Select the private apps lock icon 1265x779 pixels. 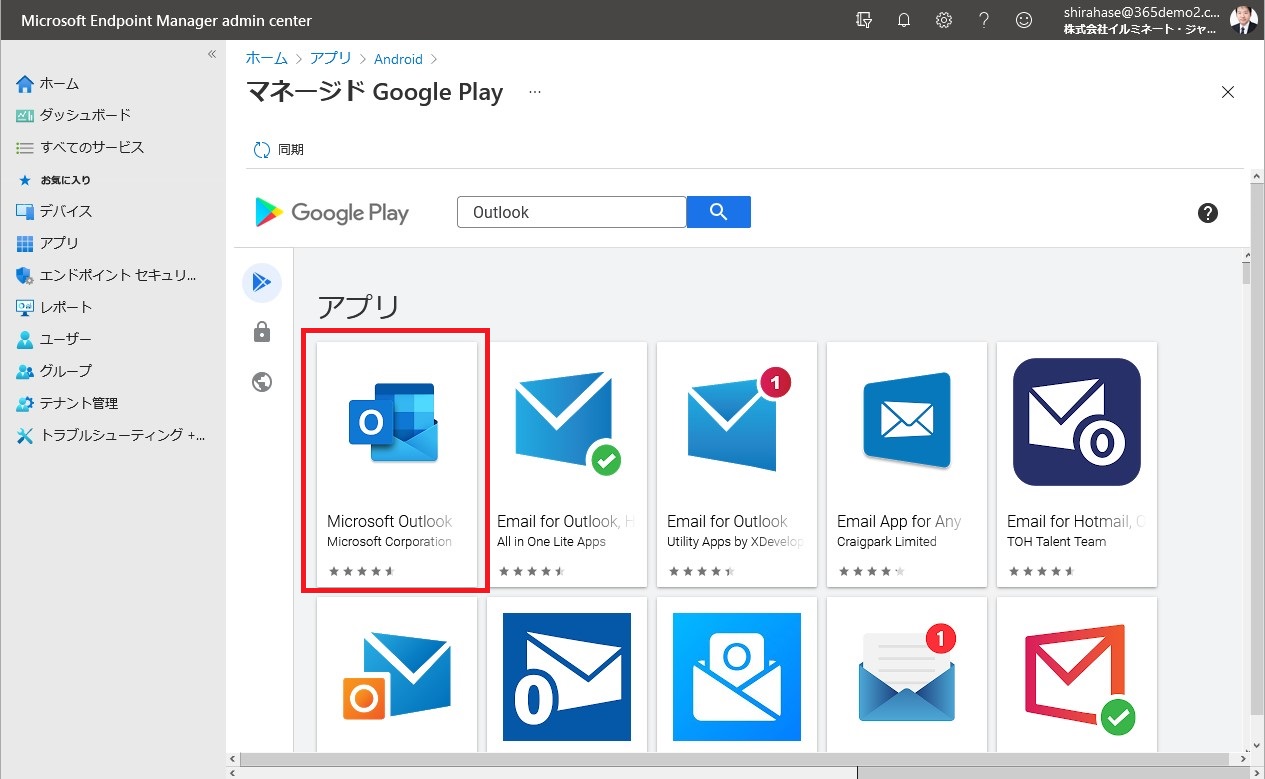point(262,332)
